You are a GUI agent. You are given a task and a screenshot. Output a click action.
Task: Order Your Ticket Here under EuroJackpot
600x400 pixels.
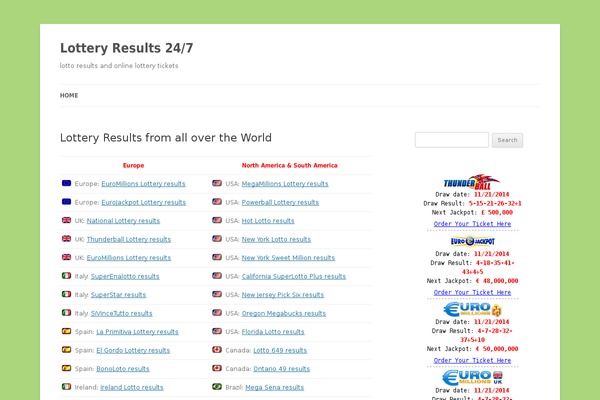[x=472, y=292]
